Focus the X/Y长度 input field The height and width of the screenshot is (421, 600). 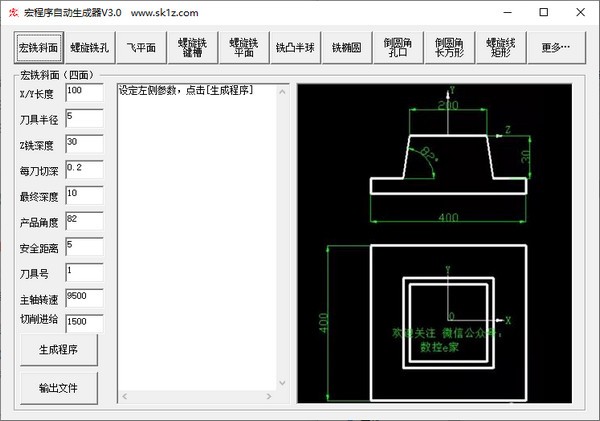click(x=84, y=93)
